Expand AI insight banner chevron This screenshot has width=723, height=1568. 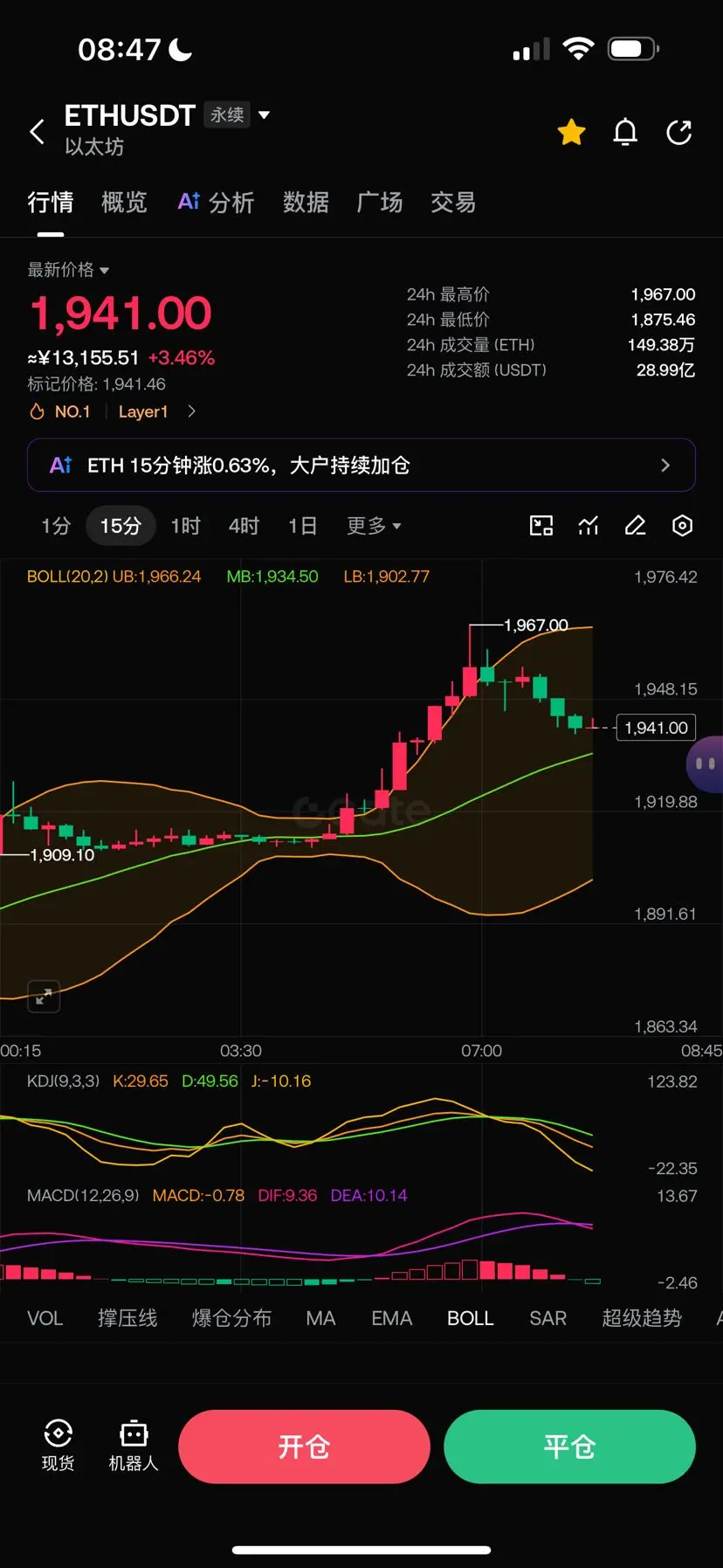[x=665, y=466]
